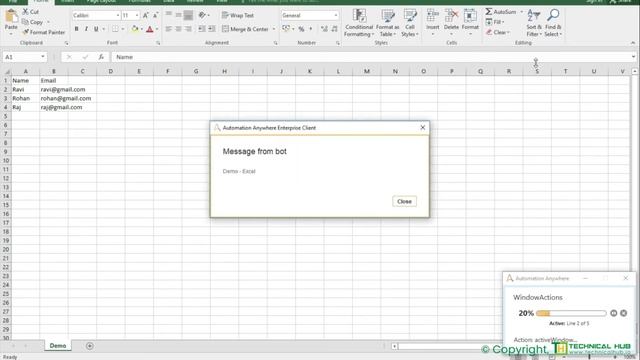Apply Percent Style format

pyautogui.click(x=301, y=29)
